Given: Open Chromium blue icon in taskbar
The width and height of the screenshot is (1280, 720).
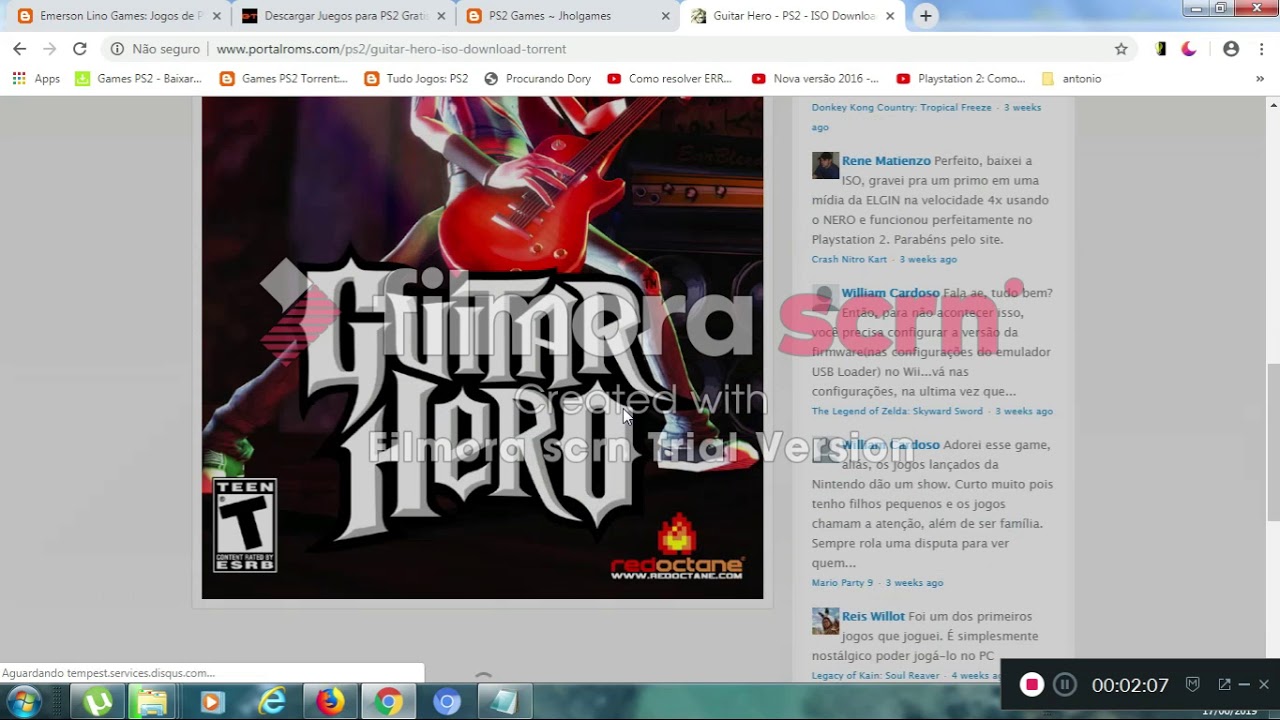Looking at the screenshot, I should (x=447, y=702).
